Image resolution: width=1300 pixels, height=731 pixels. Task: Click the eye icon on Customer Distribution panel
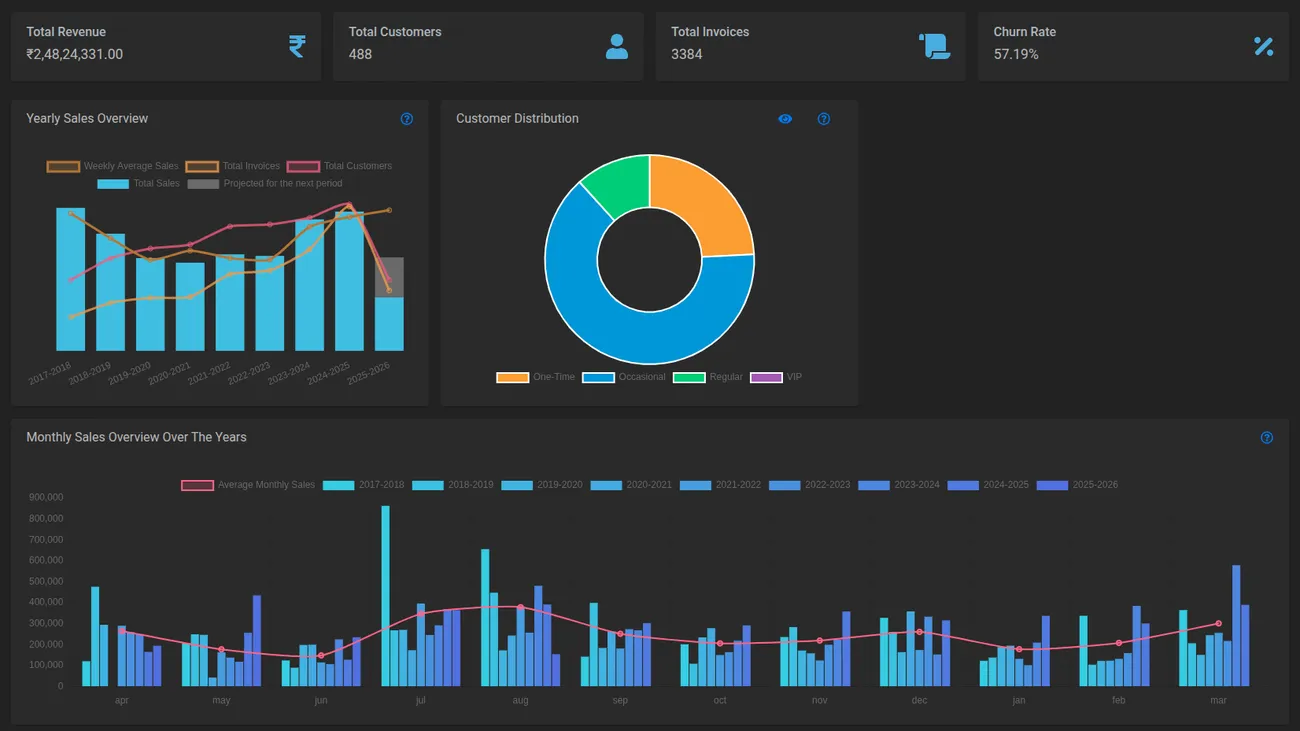click(785, 118)
